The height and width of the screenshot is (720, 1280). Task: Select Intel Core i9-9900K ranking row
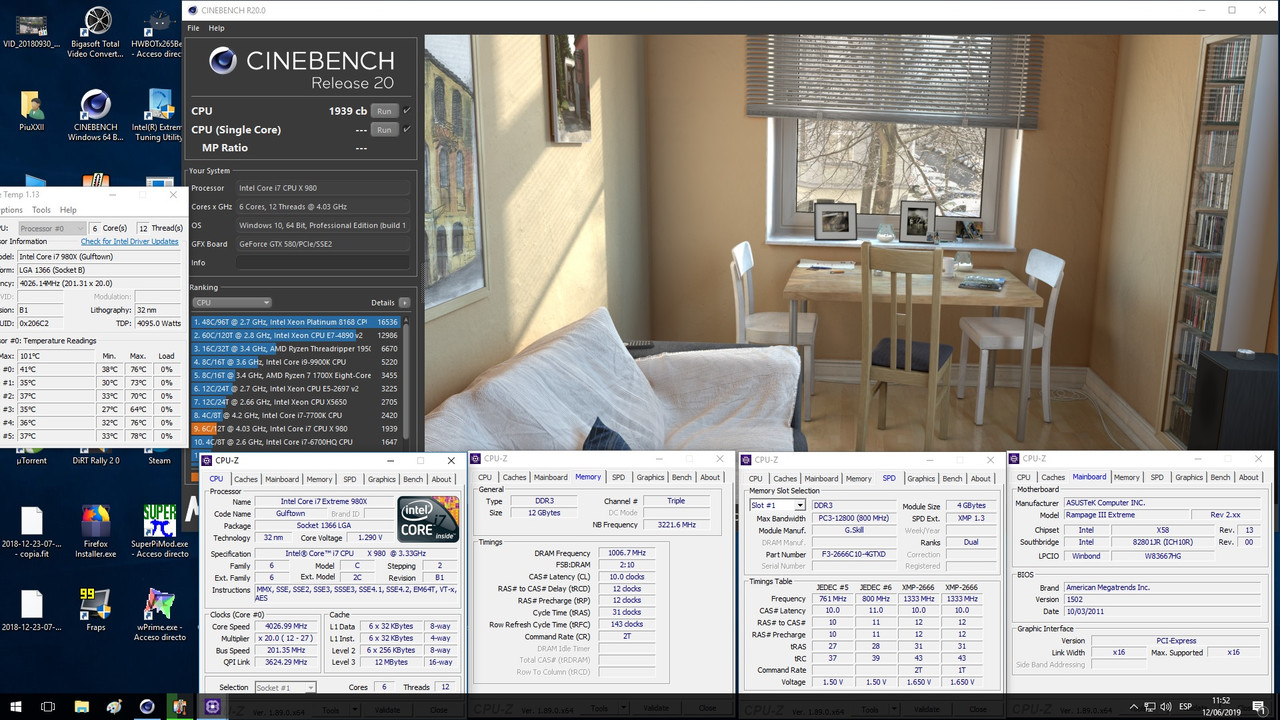(x=295, y=362)
